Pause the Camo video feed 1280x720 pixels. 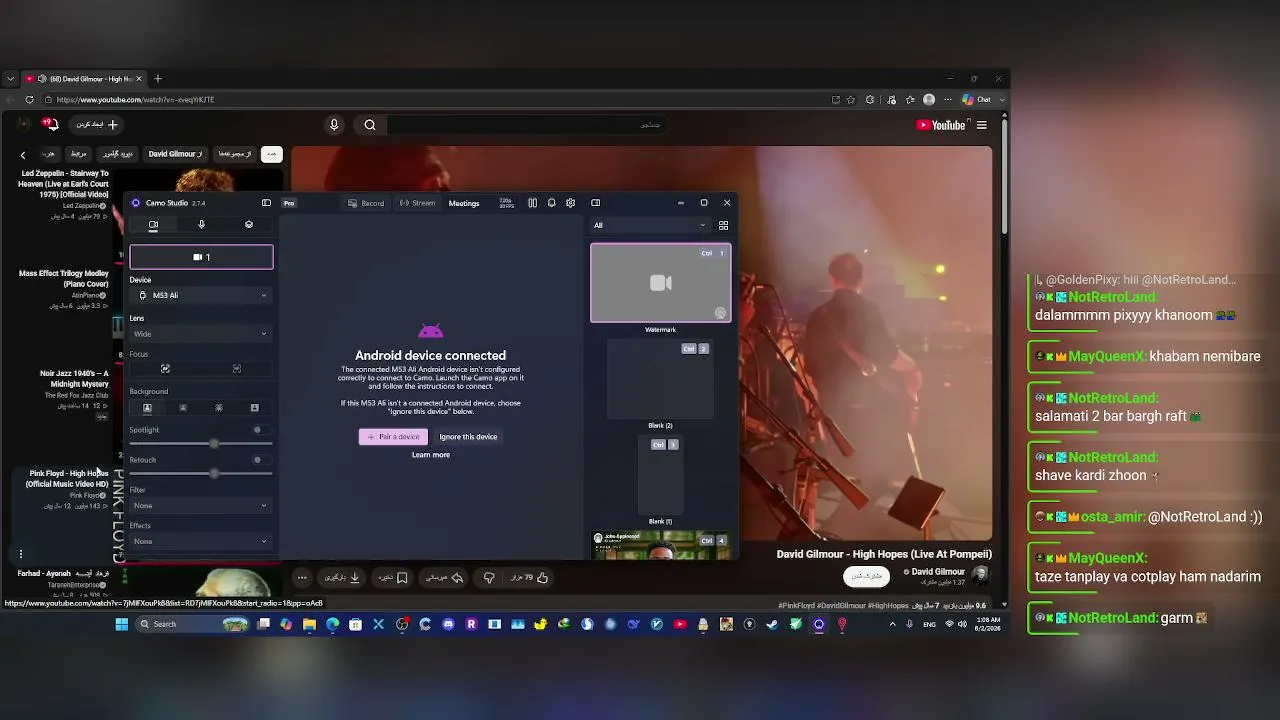[532, 203]
